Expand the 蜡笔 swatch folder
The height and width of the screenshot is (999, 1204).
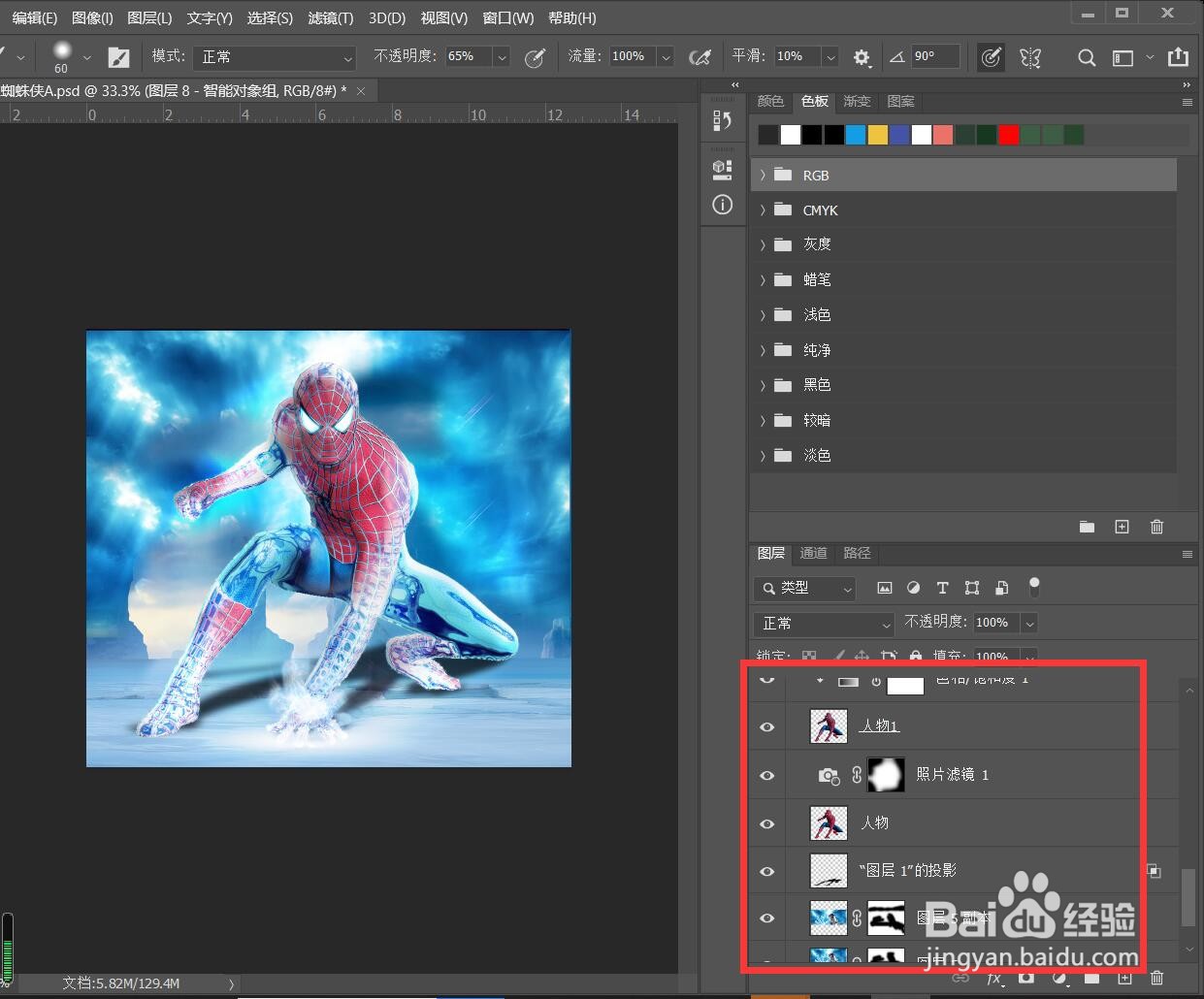point(764,280)
